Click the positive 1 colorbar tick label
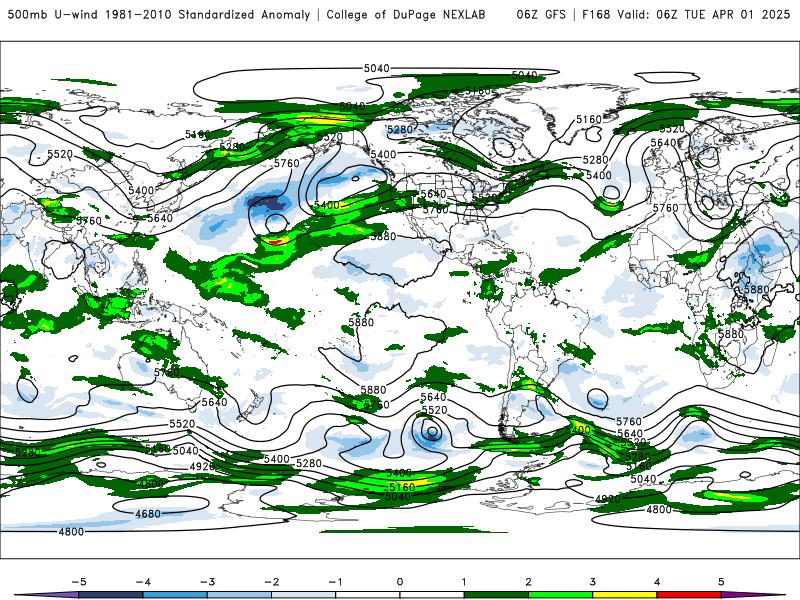Image resolution: width=800 pixels, height=600 pixels. click(x=464, y=582)
